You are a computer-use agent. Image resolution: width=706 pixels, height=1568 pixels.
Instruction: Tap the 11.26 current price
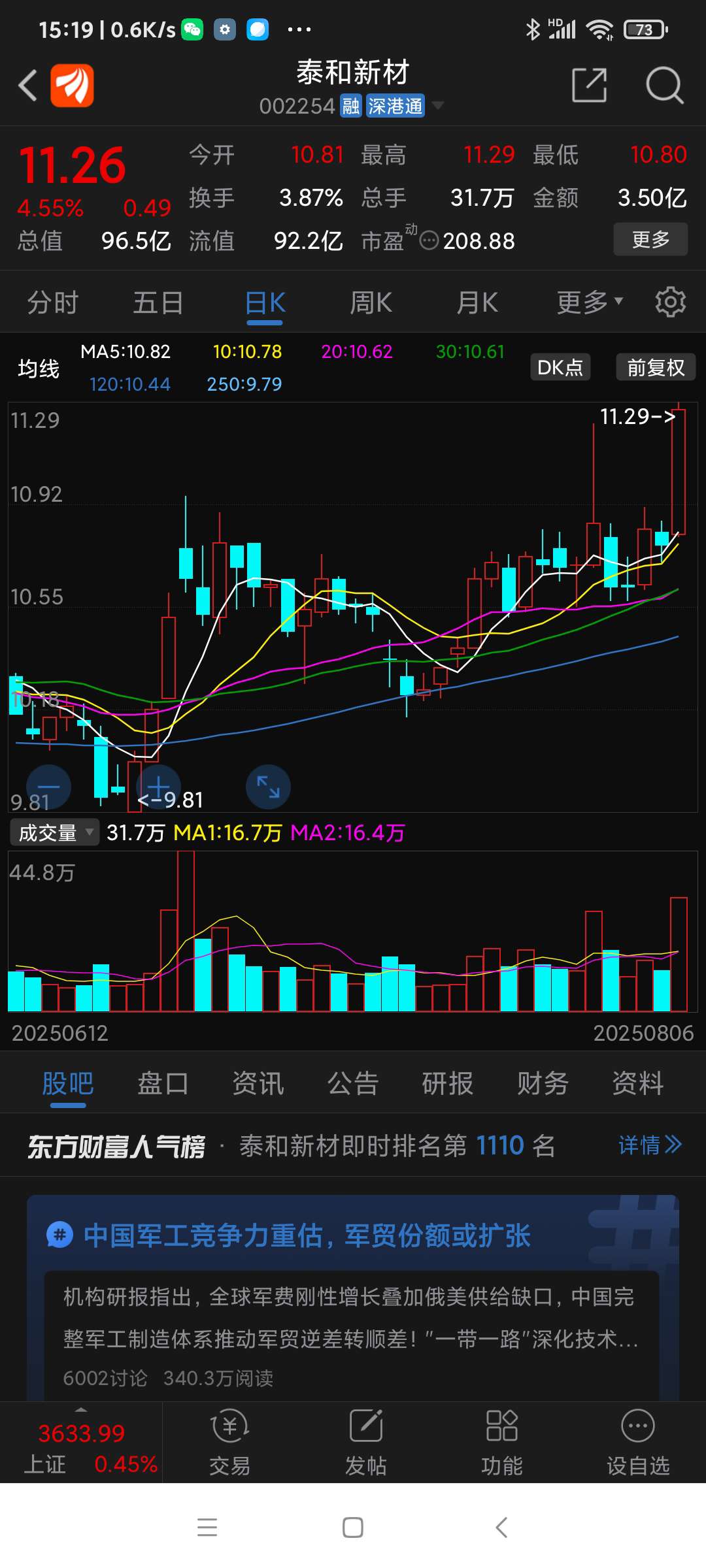[73, 165]
